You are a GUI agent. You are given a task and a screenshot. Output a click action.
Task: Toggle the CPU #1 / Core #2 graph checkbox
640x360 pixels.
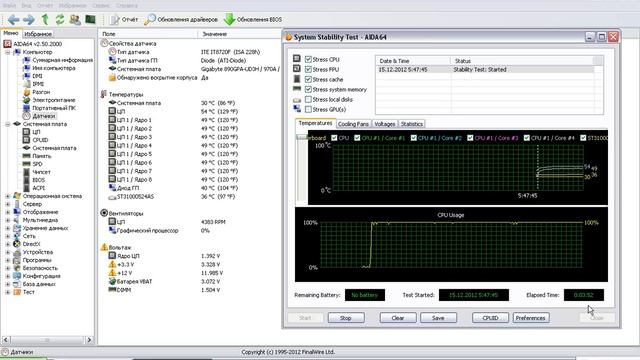pyautogui.click(x=414, y=138)
